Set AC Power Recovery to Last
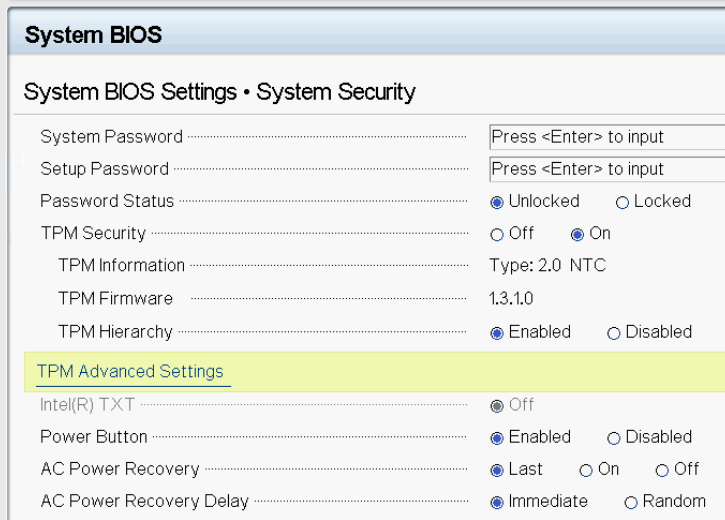The height and width of the screenshot is (520, 725). tap(497, 470)
